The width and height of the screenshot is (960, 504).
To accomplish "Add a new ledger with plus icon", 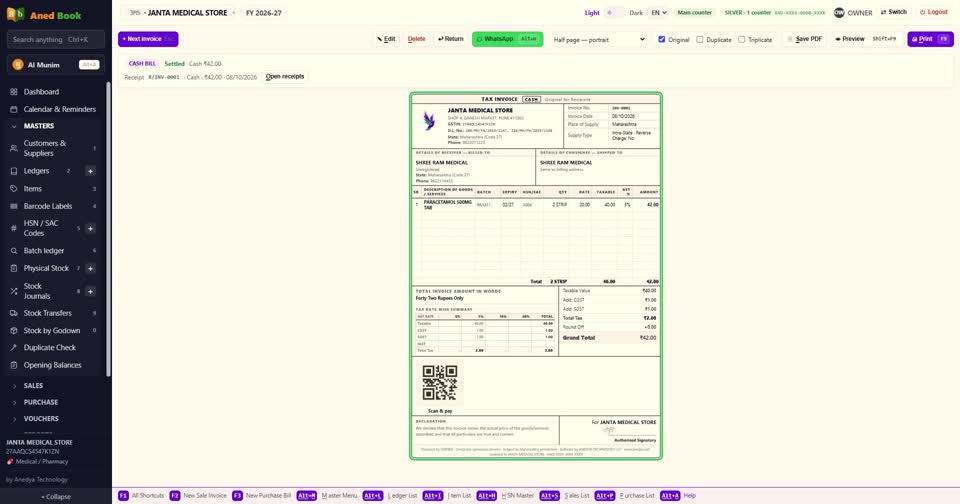I will (x=90, y=171).
